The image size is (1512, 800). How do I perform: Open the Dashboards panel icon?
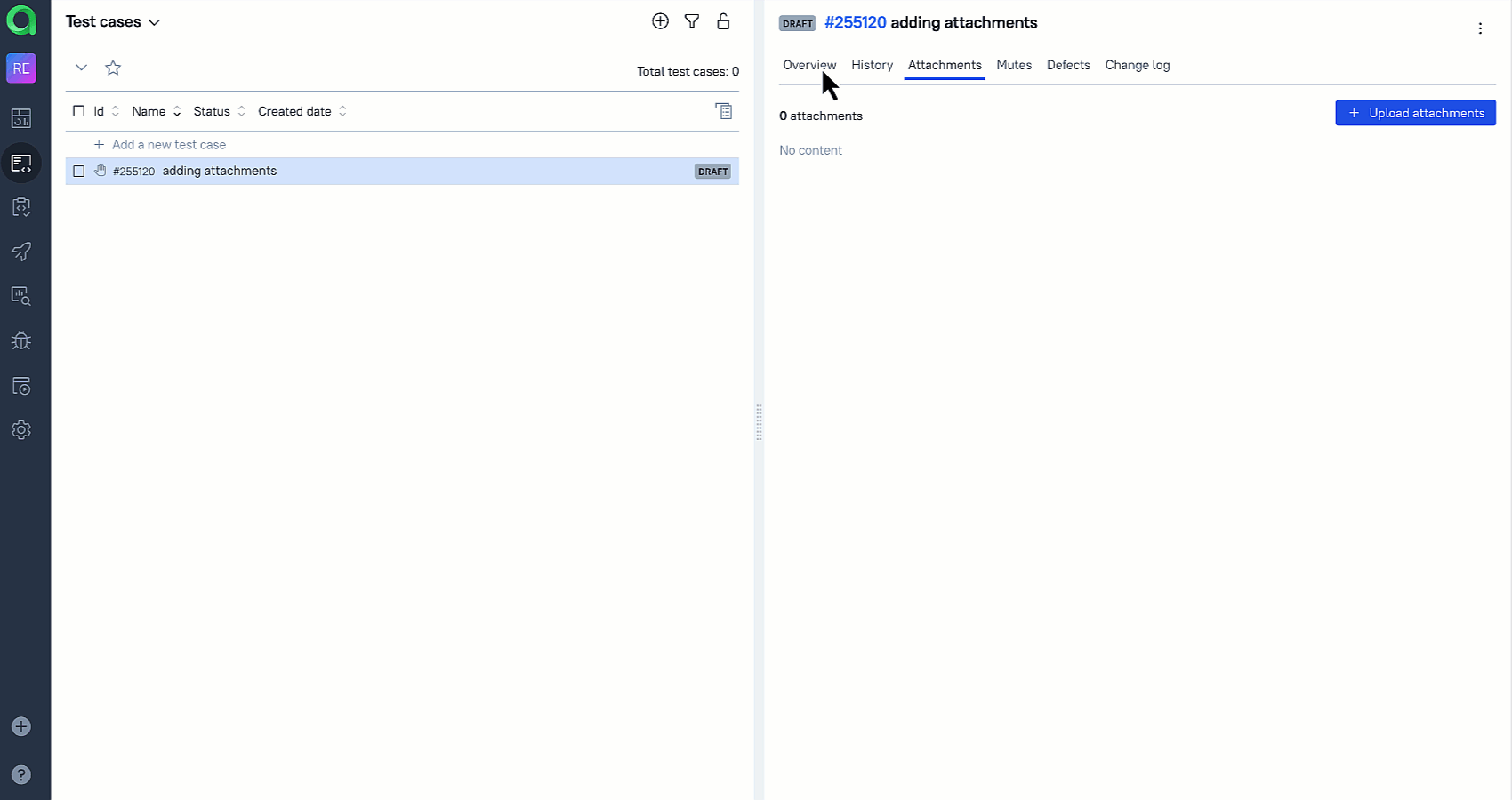pos(21,117)
